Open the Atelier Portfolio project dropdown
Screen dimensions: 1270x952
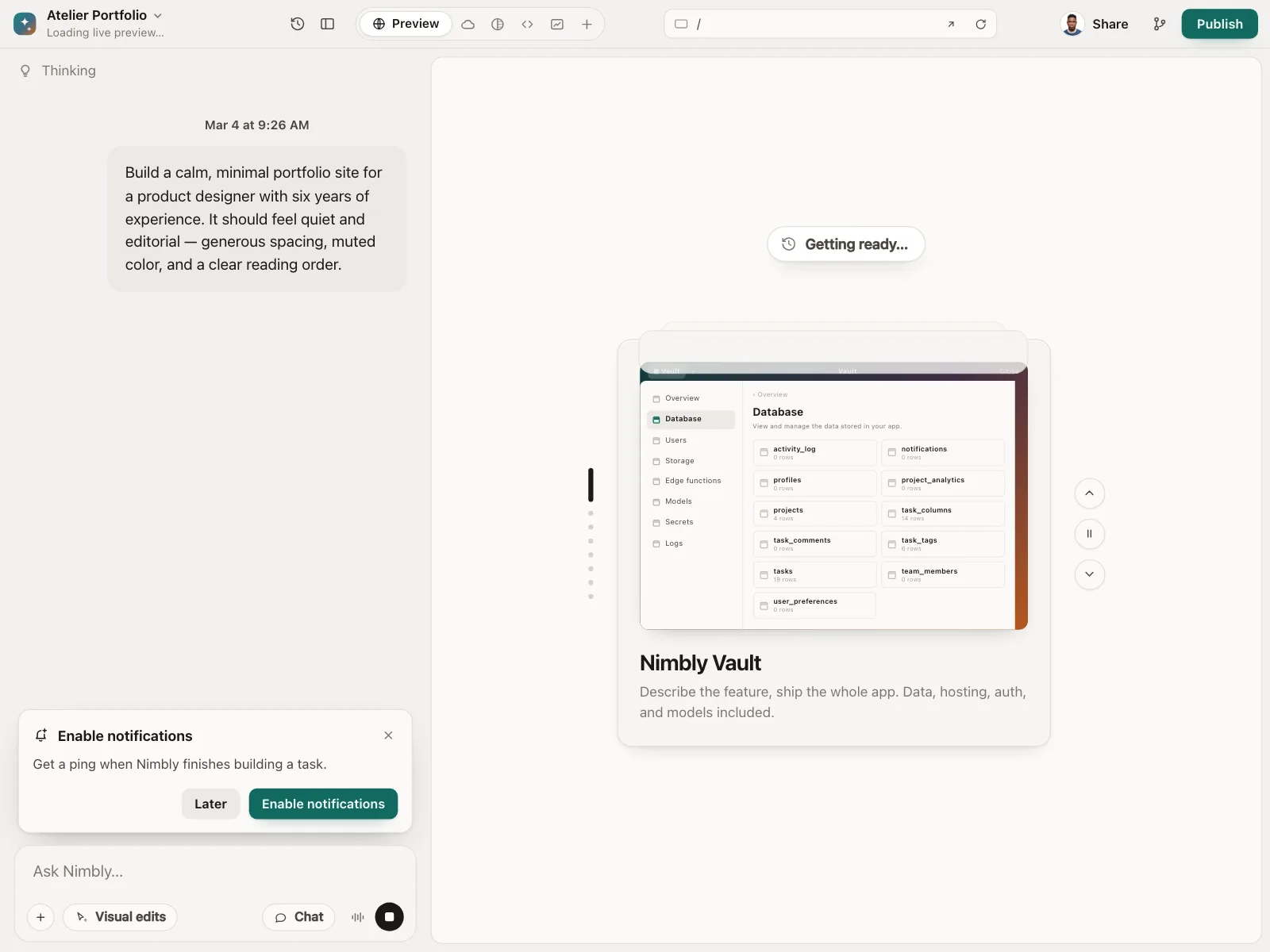point(104,15)
